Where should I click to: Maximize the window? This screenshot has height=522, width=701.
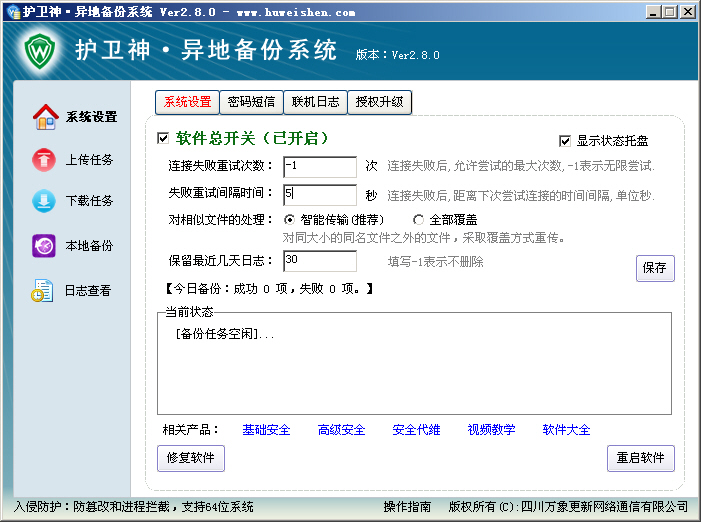(670, 12)
